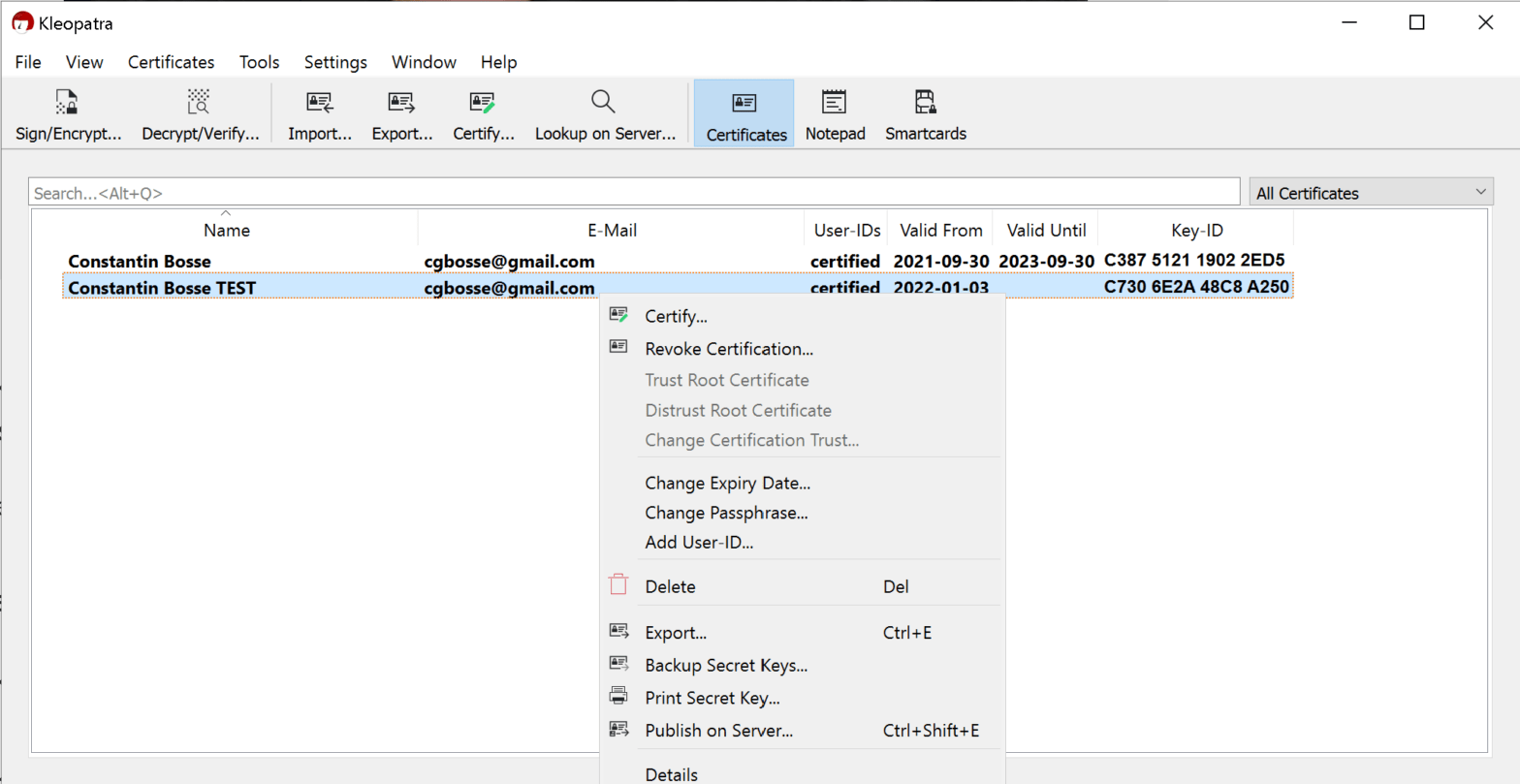
Task: Open the Tools menu
Action: point(260,62)
